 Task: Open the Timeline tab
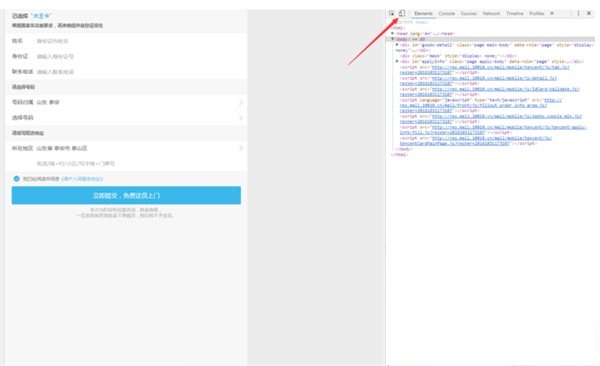515,13
